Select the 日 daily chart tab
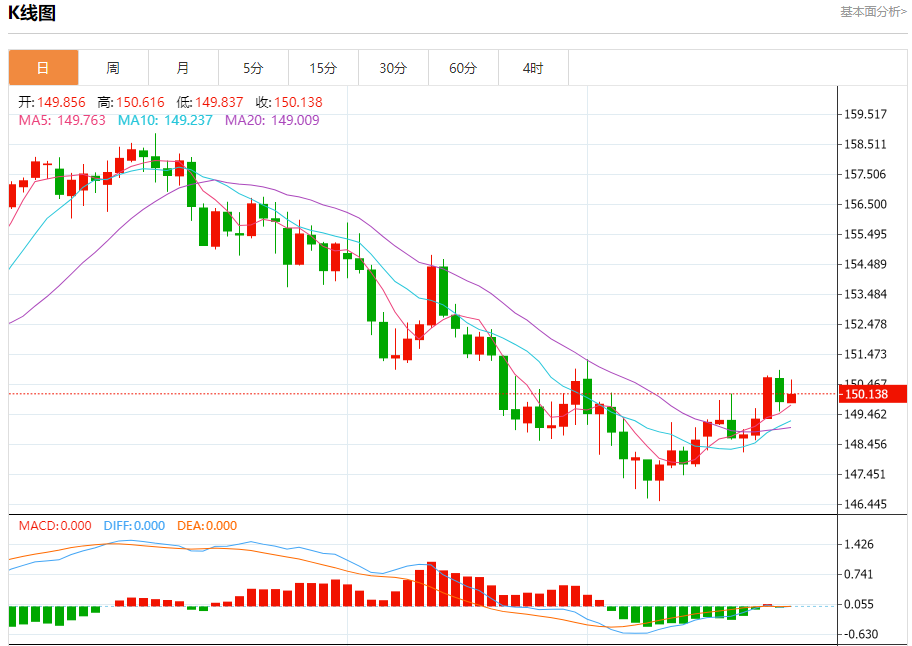912x646 pixels. tap(43, 68)
